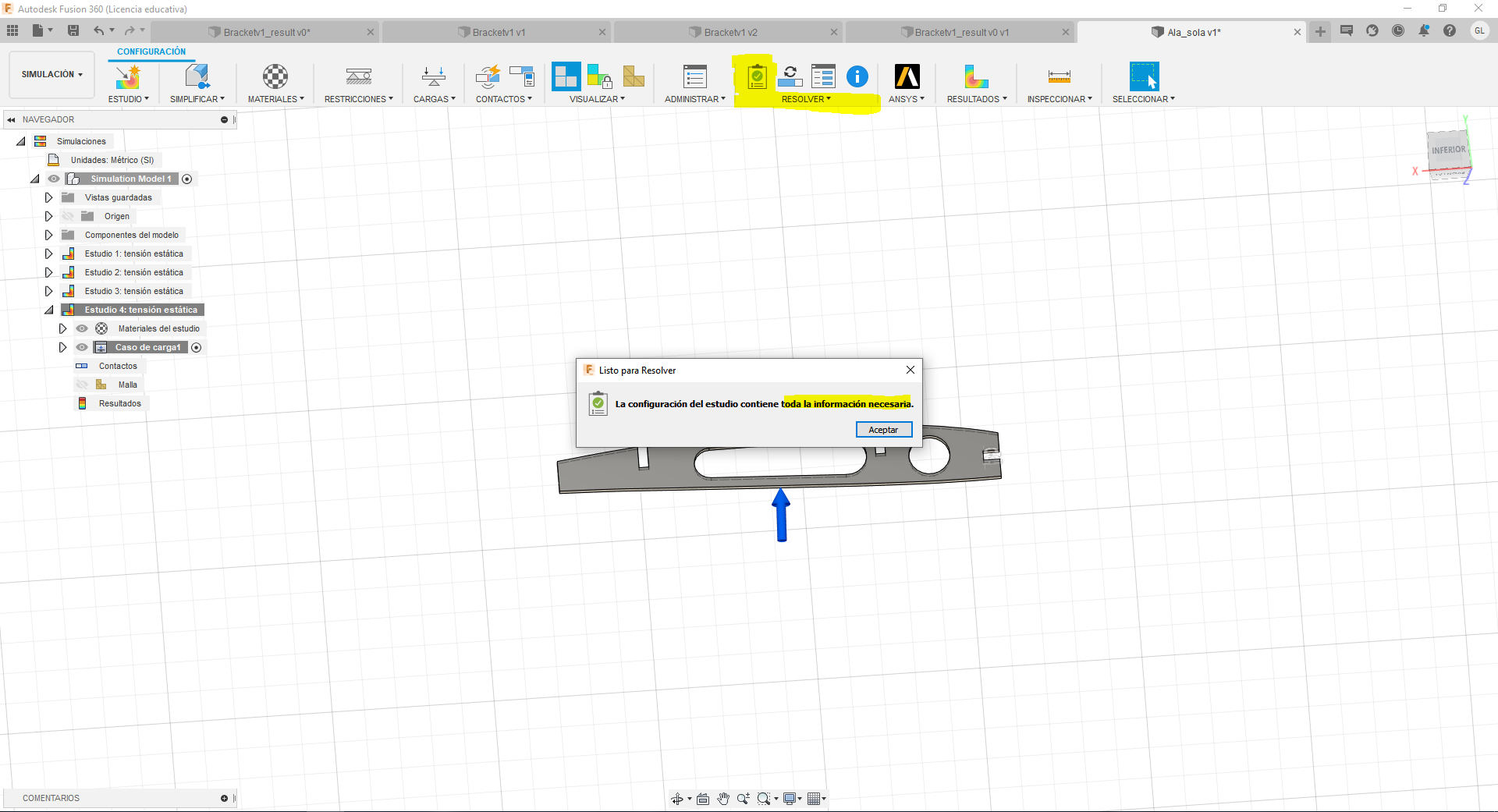The width and height of the screenshot is (1498, 812).
Task: Click the Structural Constraints icon
Action: click(359, 76)
